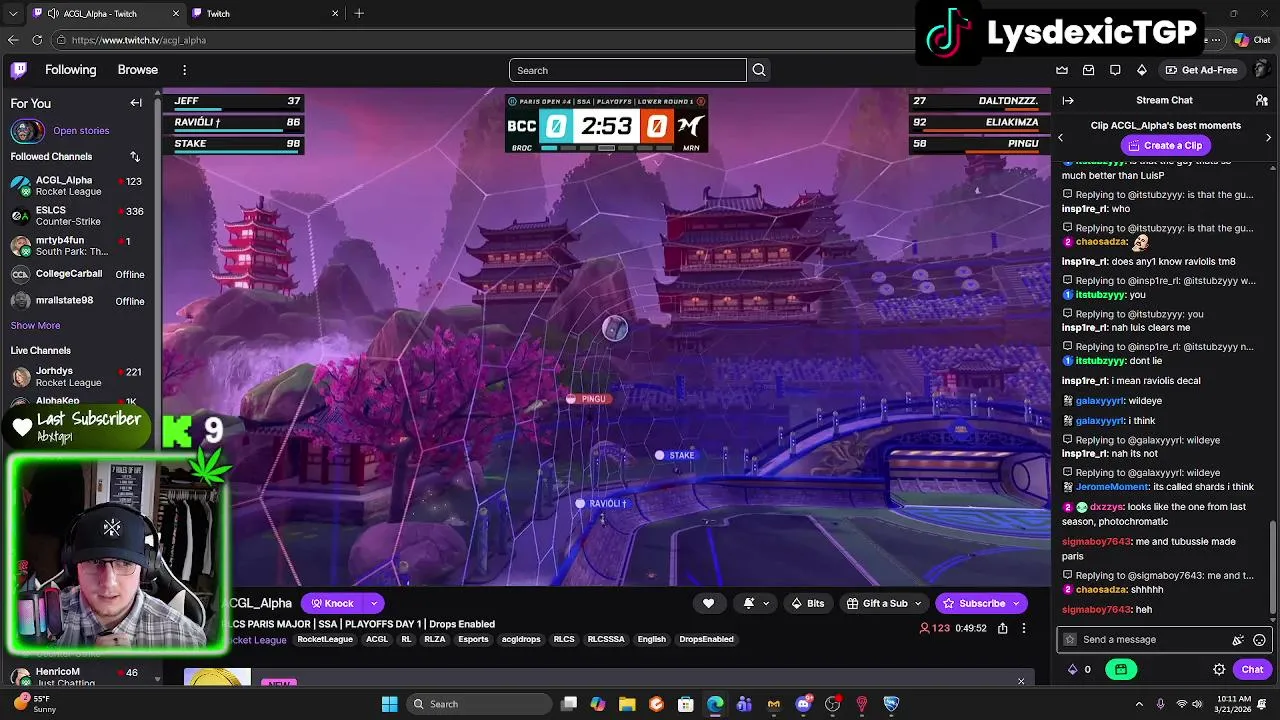Open Jorhdys live channel in the sidebar
1280x720 pixels.
(78, 376)
